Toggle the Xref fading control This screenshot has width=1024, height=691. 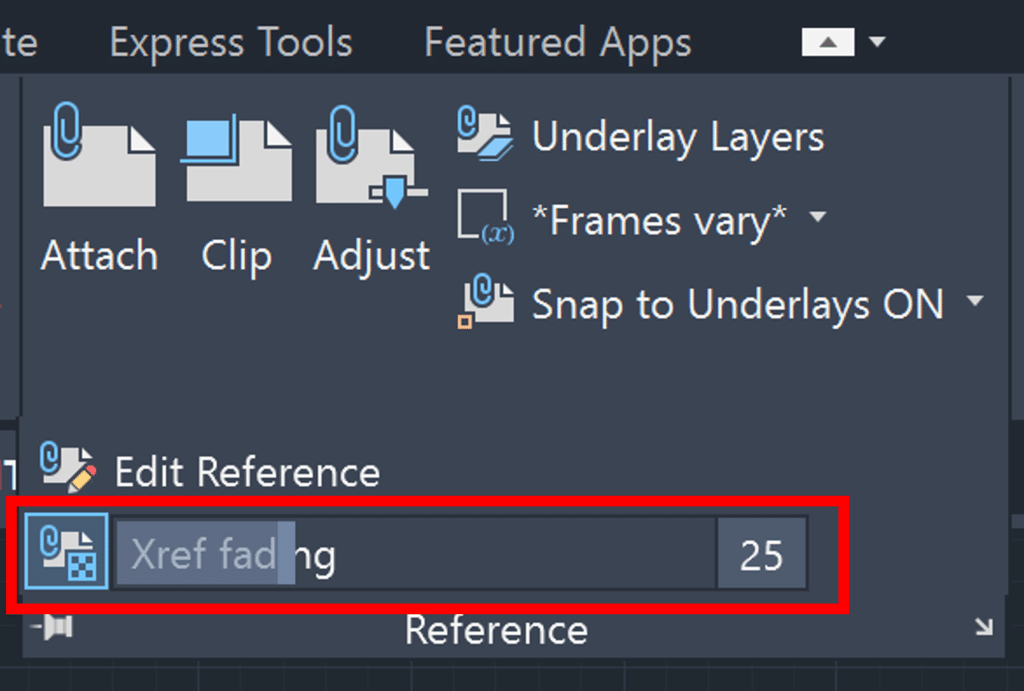pos(65,551)
